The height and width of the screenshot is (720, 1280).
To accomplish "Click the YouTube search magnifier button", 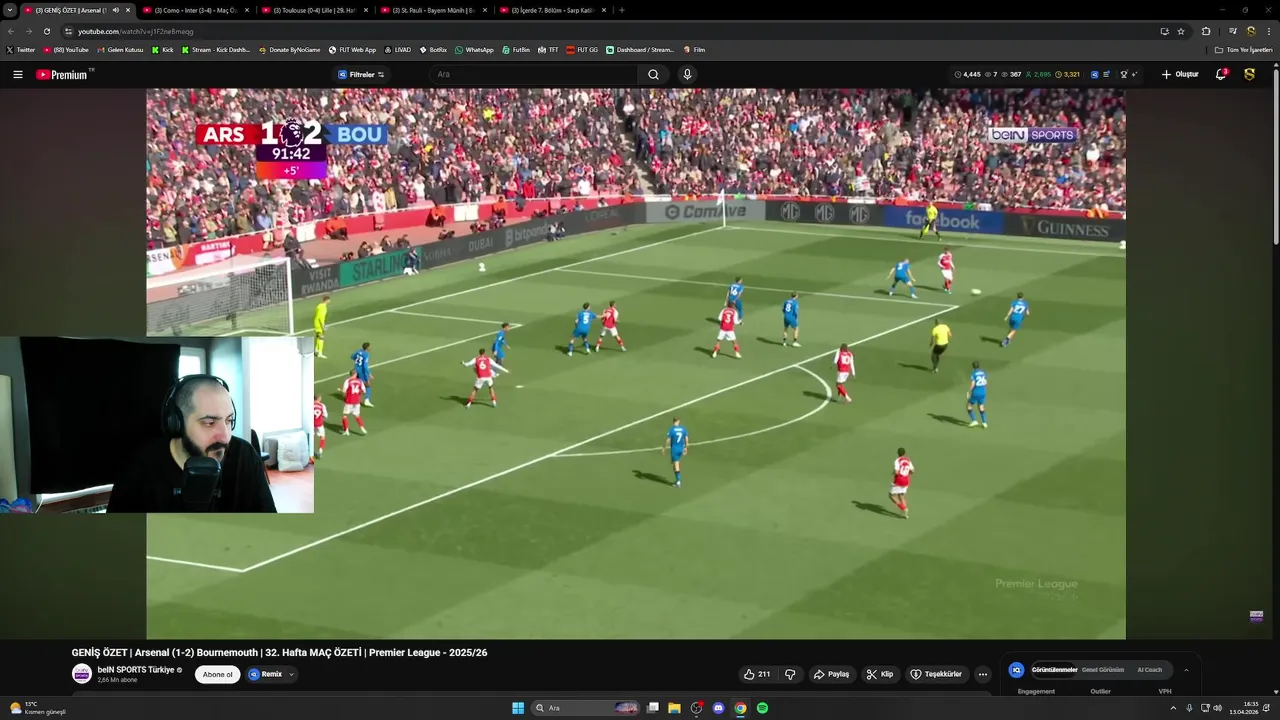I will coord(653,74).
